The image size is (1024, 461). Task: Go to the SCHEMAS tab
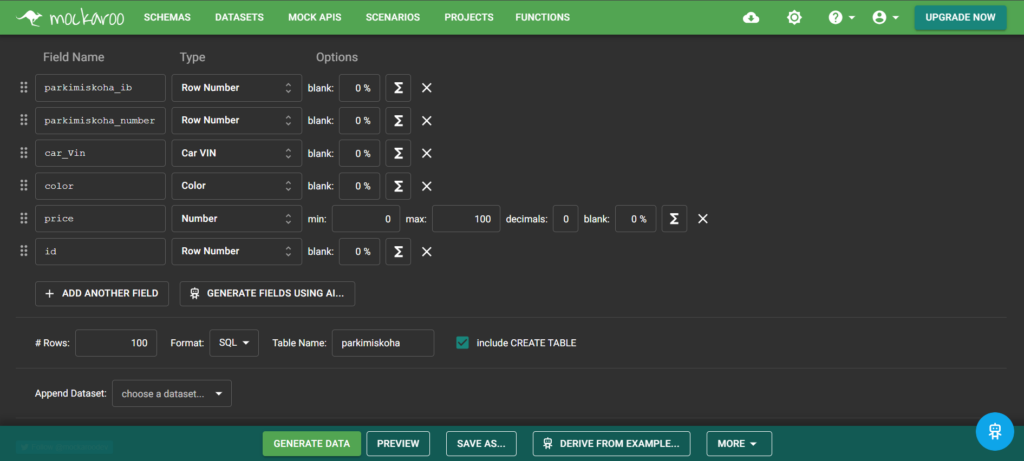(167, 18)
